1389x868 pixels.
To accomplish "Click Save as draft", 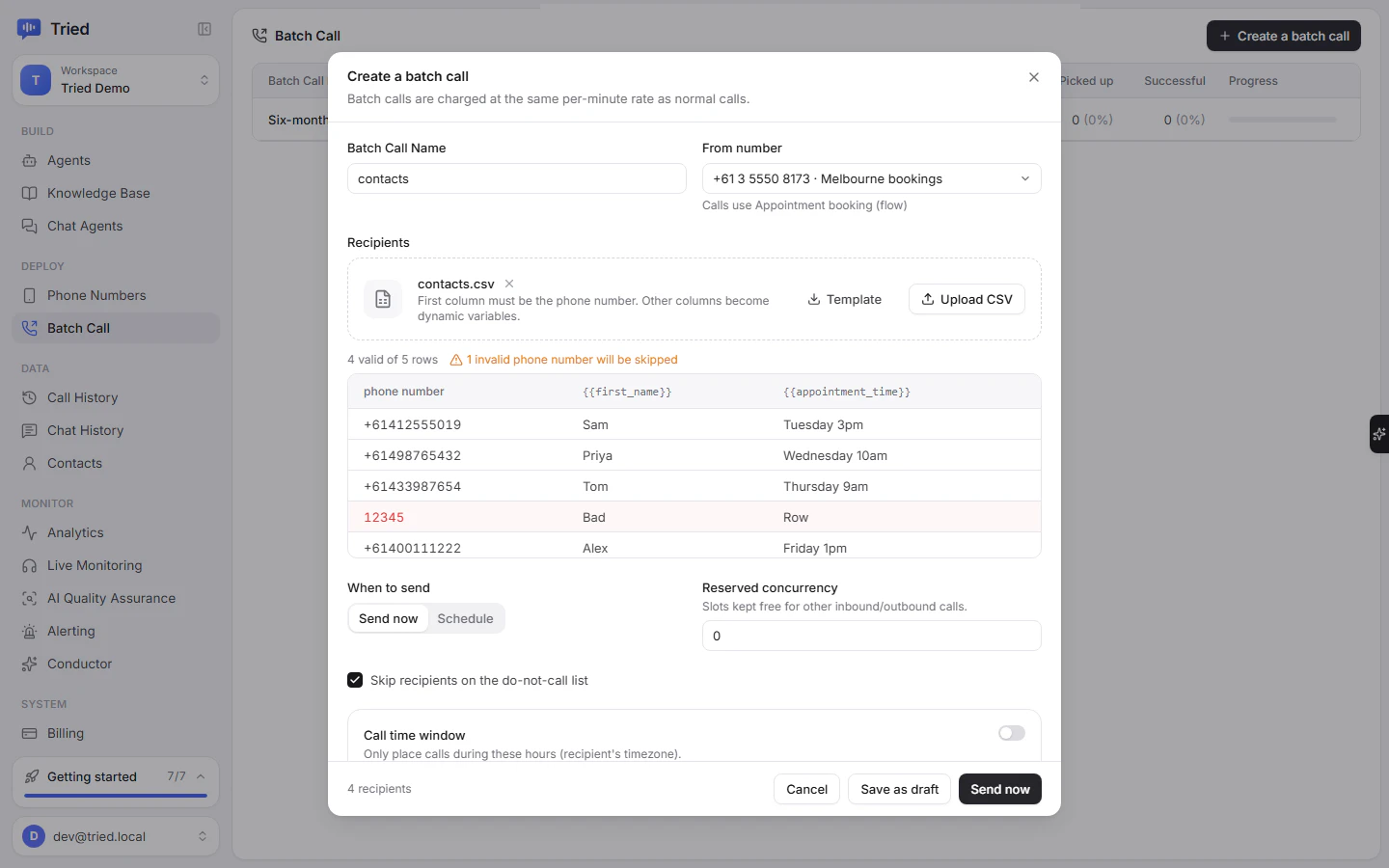I will tap(900, 790).
